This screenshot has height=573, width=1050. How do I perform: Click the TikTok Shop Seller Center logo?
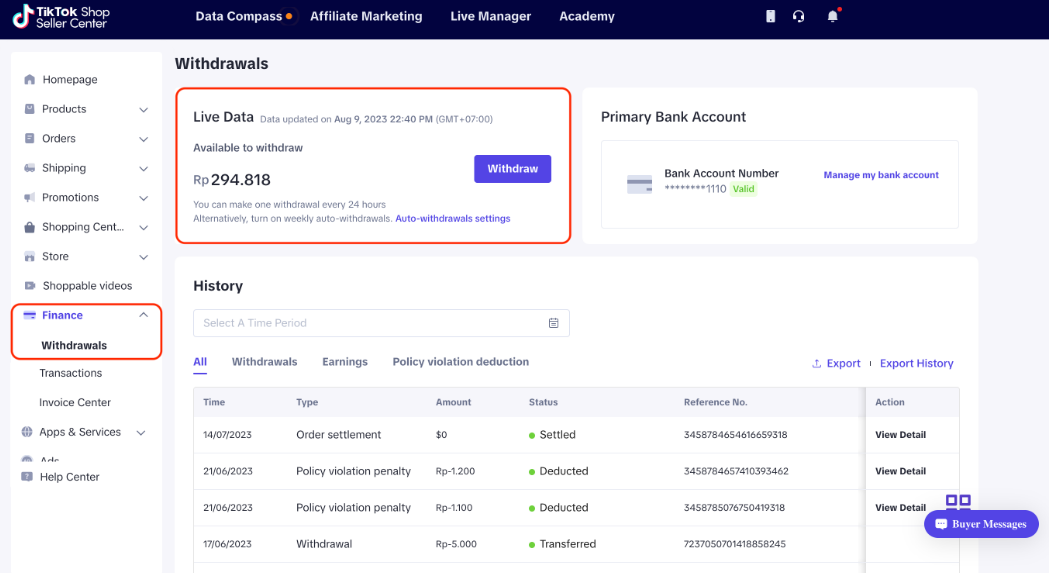point(62,17)
